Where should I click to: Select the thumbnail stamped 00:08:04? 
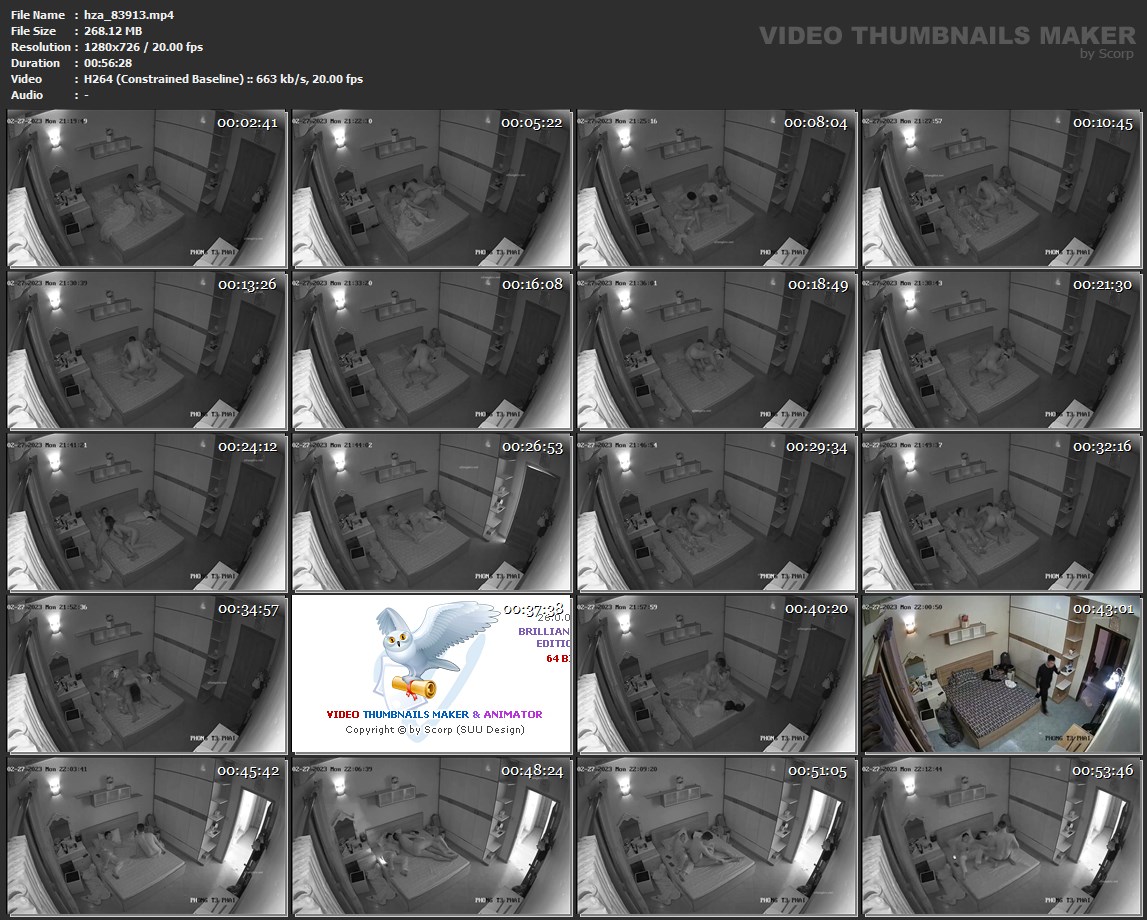click(x=717, y=189)
